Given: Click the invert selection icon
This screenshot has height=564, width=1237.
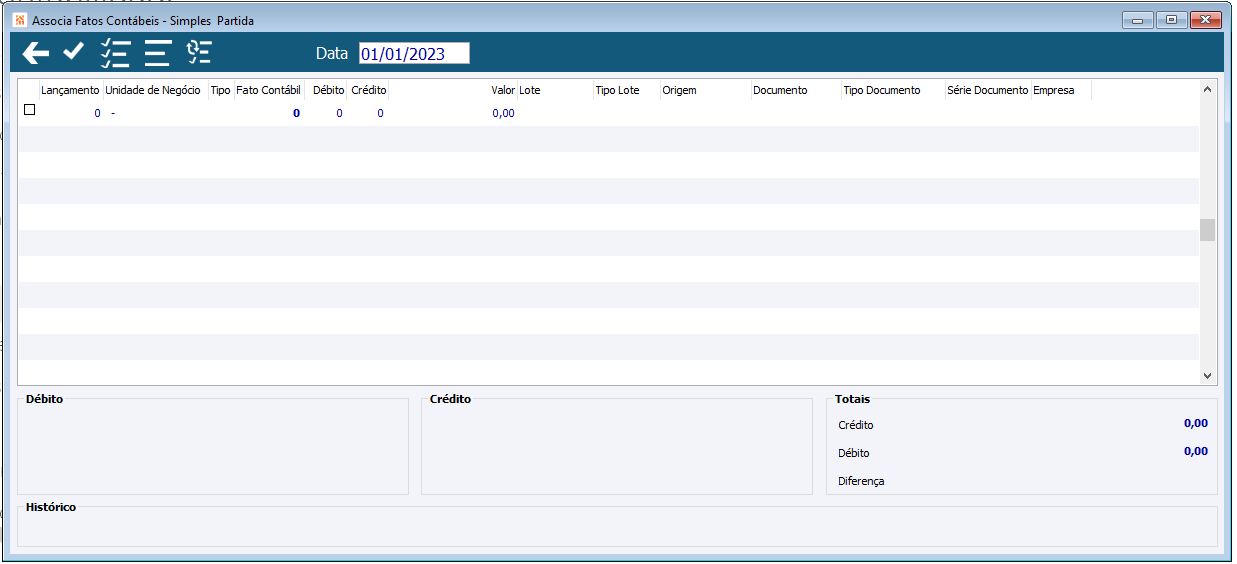Looking at the screenshot, I should click(x=199, y=52).
